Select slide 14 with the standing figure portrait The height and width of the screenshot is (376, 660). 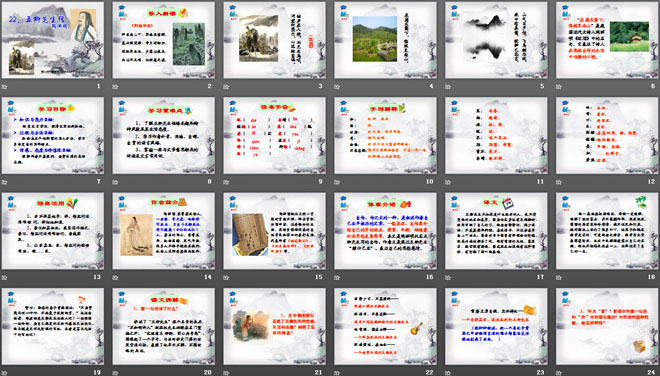[164, 231]
